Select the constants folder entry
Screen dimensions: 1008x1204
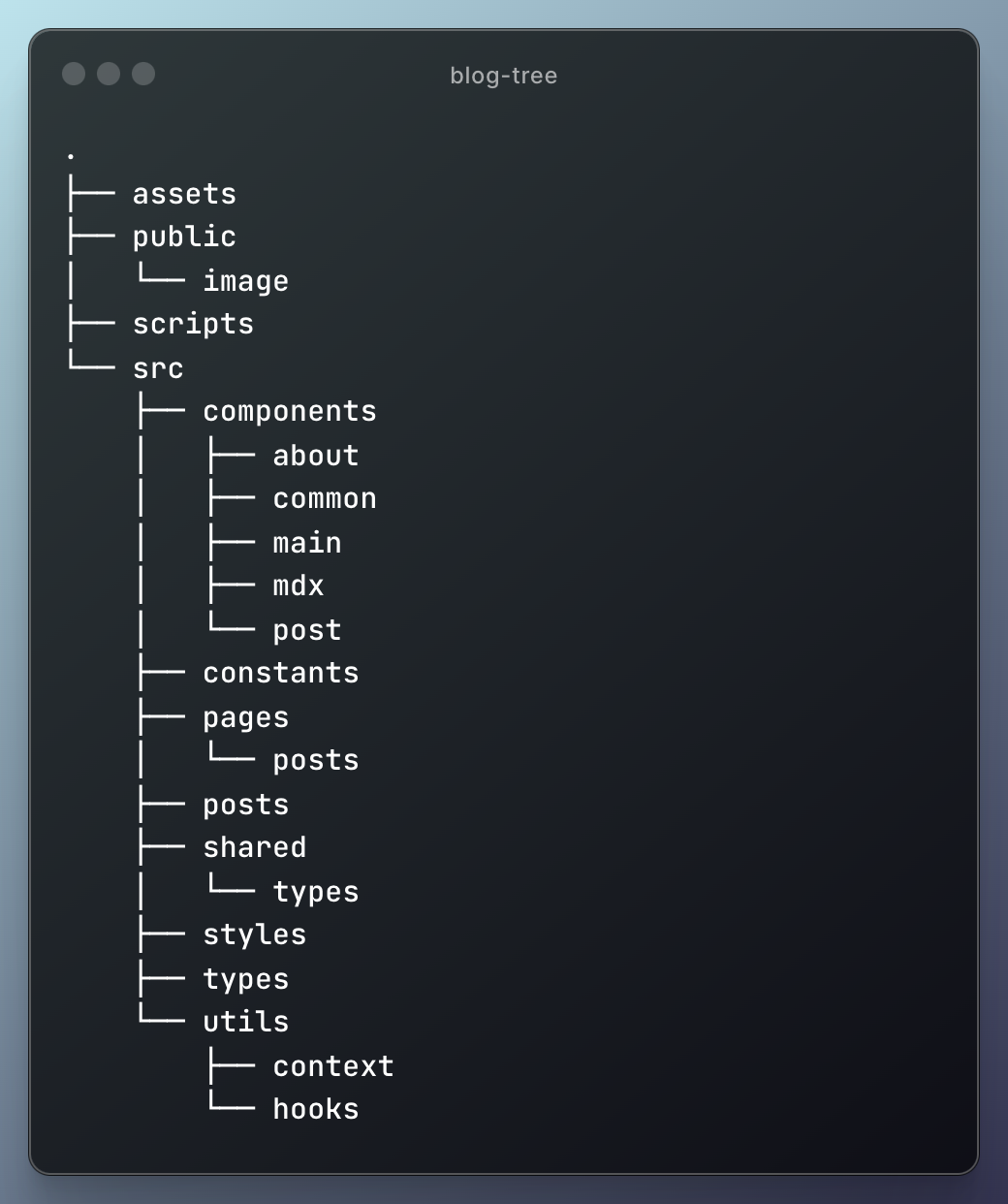[x=281, y=673]
